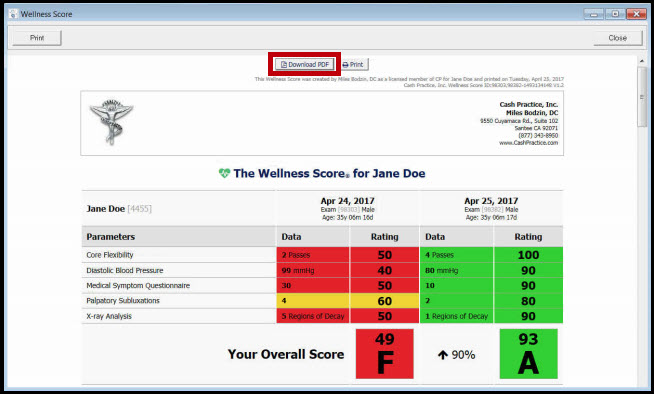Click the '1 Regions of Decay' cell

pyautogui.click(x=457, y=316)
